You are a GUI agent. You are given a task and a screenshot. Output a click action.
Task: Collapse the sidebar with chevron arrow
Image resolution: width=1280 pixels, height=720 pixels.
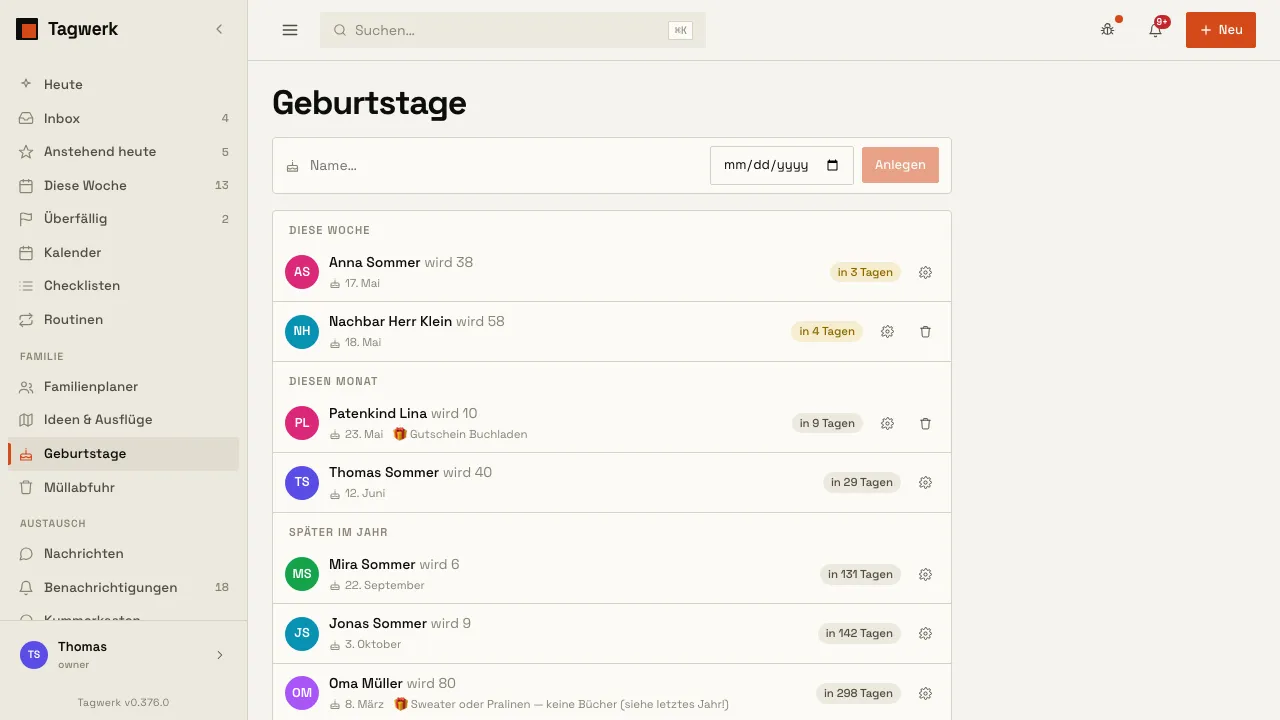(x=219, y=29)
